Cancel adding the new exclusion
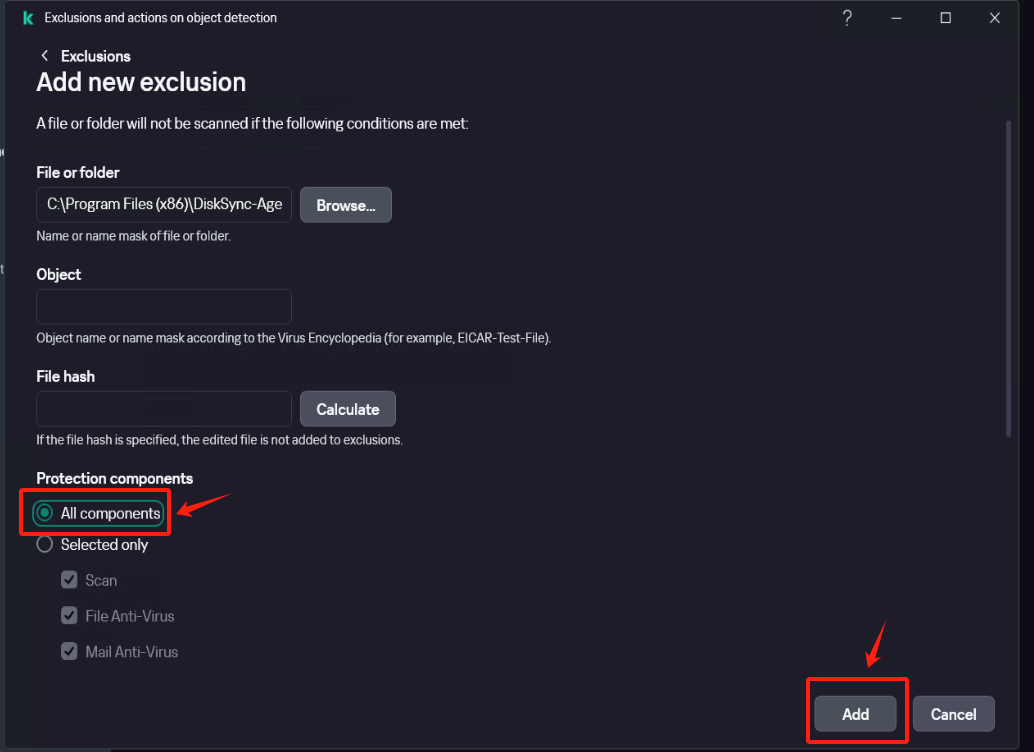 tap(954, 714)
